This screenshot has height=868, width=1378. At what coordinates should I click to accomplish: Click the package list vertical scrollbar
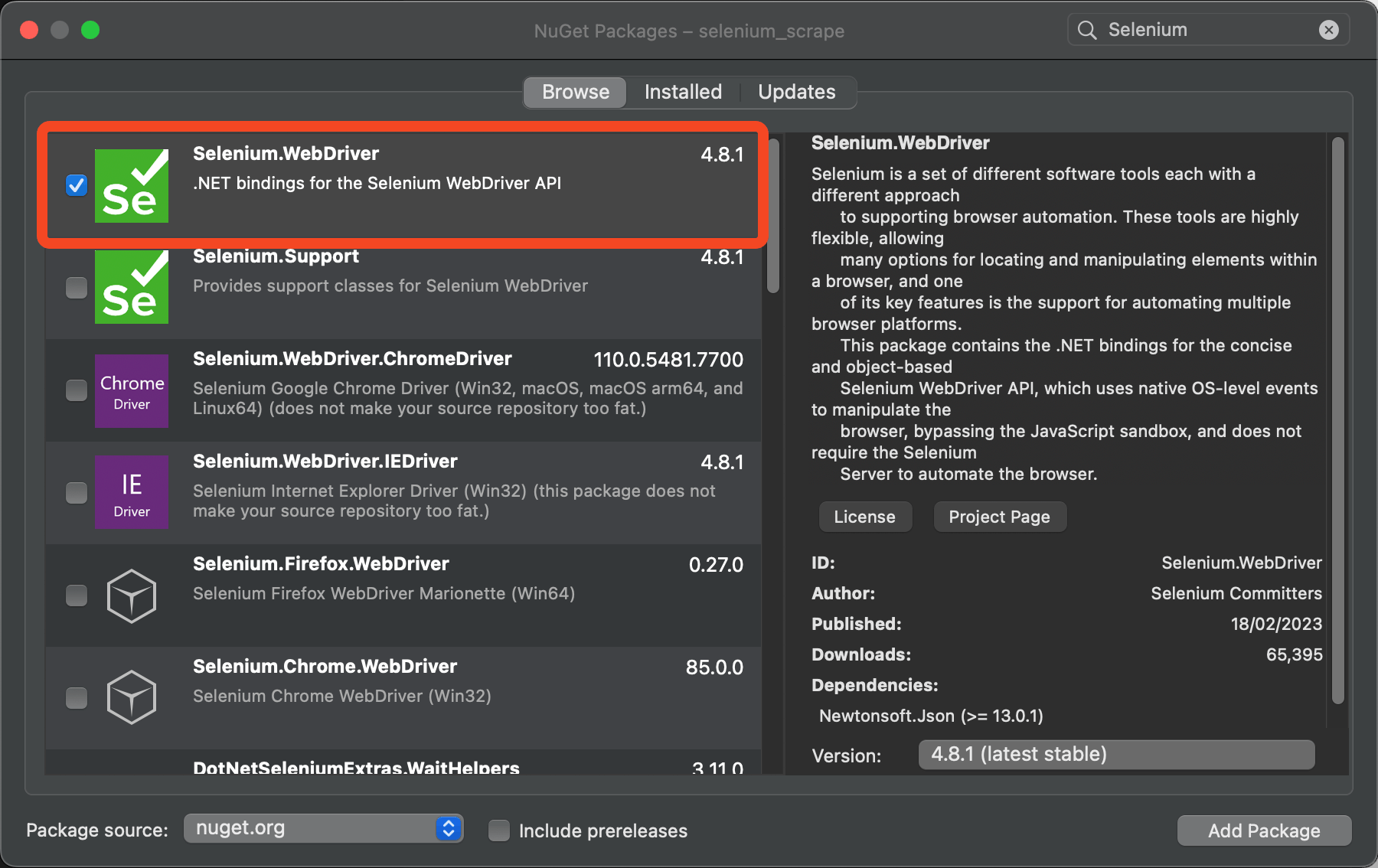773,216
